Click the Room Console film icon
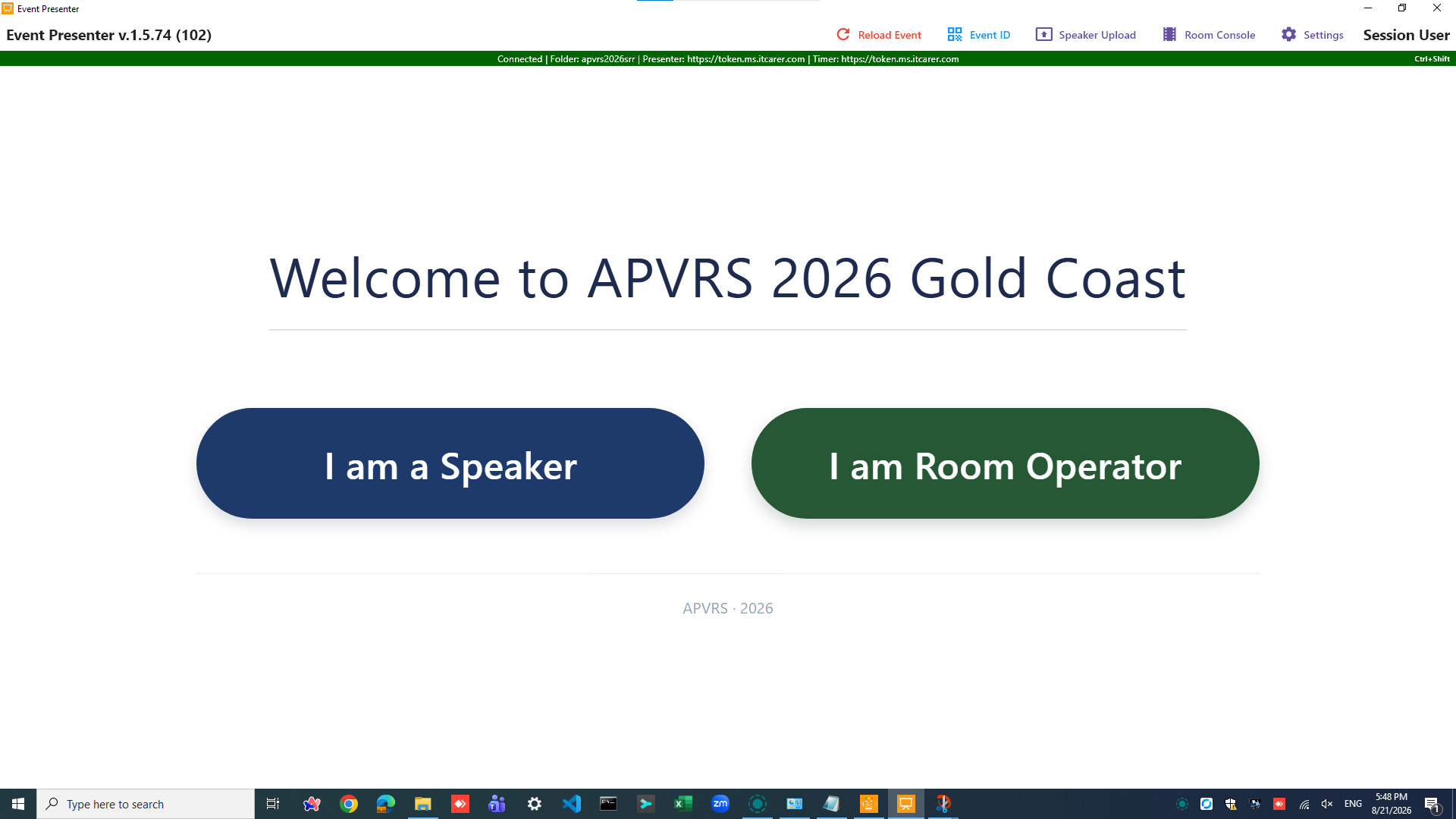 (1170, 35)
